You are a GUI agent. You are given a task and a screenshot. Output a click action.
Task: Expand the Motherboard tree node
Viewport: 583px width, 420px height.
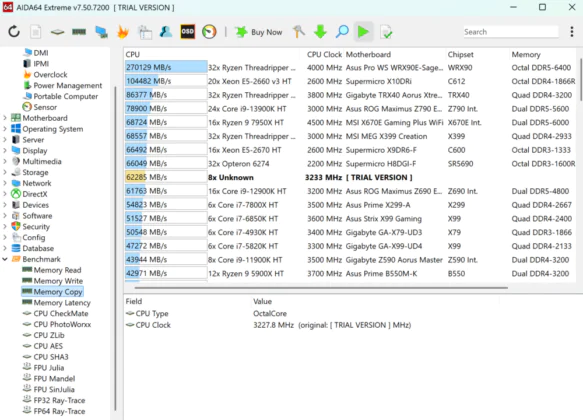[5, 118]
